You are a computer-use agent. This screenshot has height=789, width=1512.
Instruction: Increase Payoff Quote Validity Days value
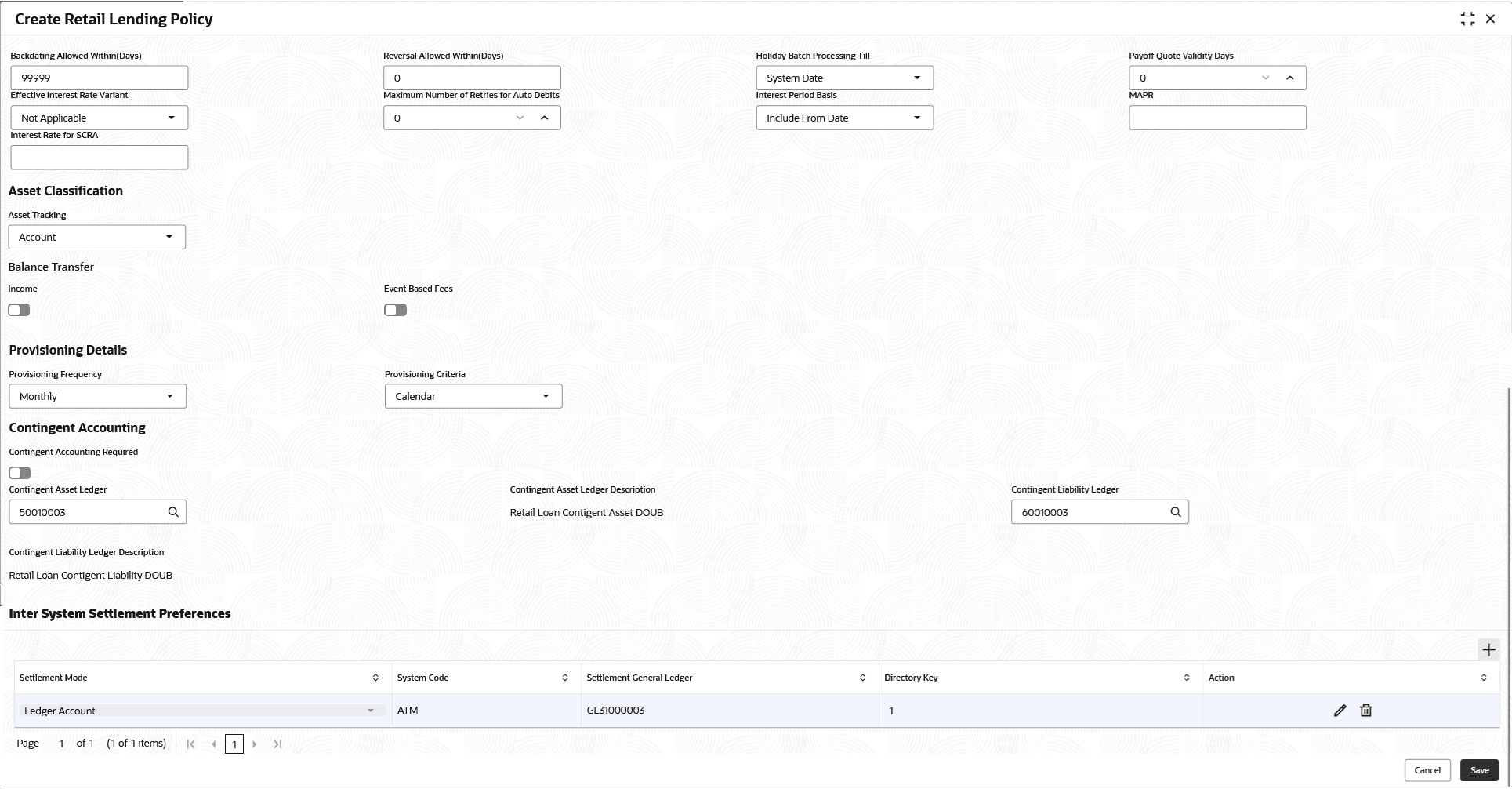[x=1289, y=78]
